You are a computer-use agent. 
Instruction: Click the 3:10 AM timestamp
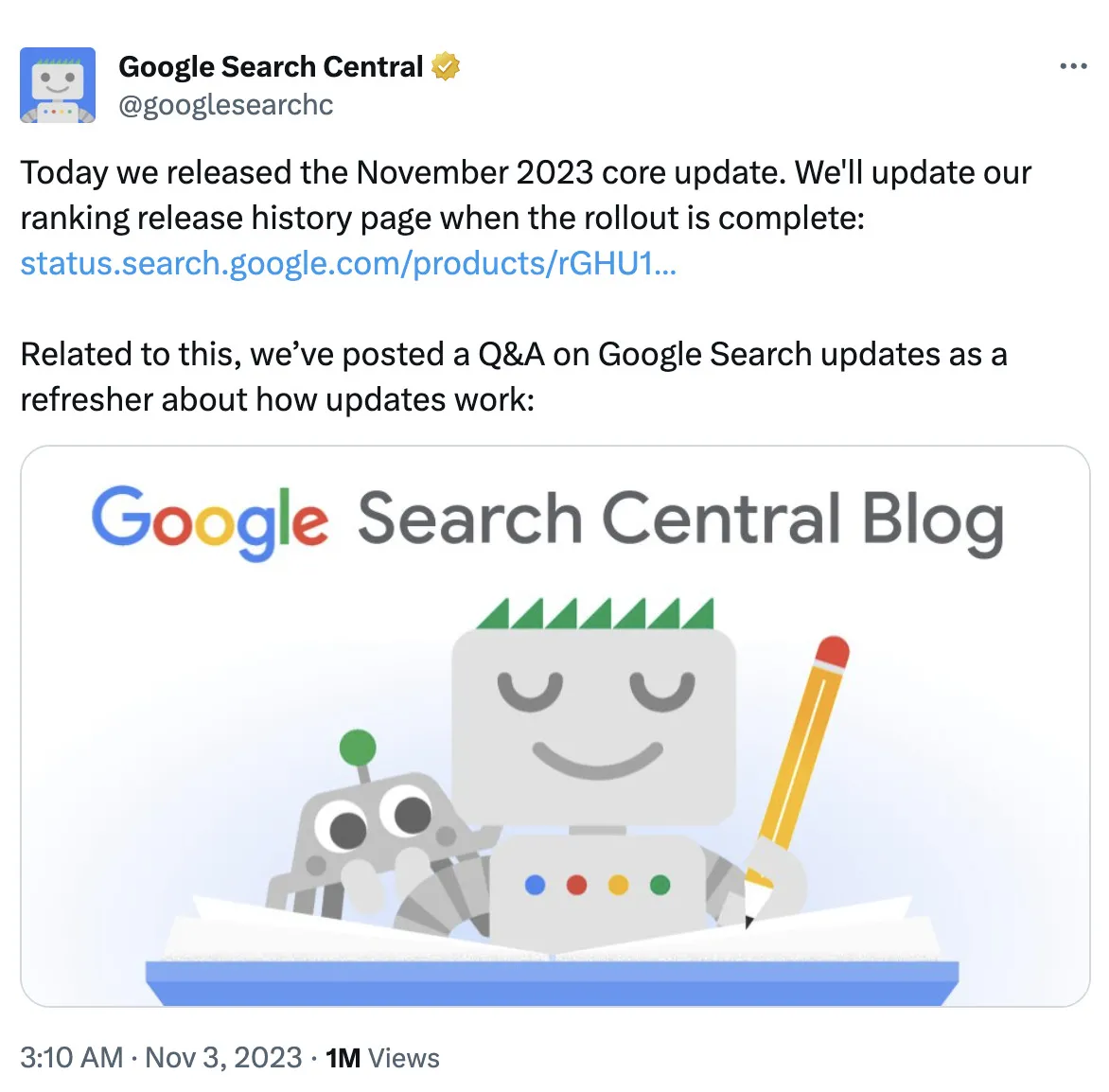tap(72, 1057)
